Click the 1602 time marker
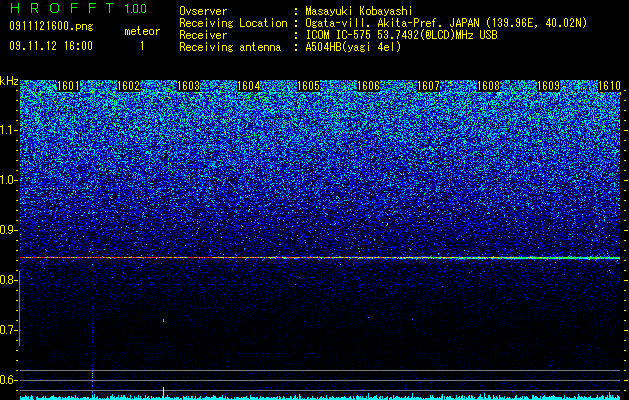 pos(129,86)
